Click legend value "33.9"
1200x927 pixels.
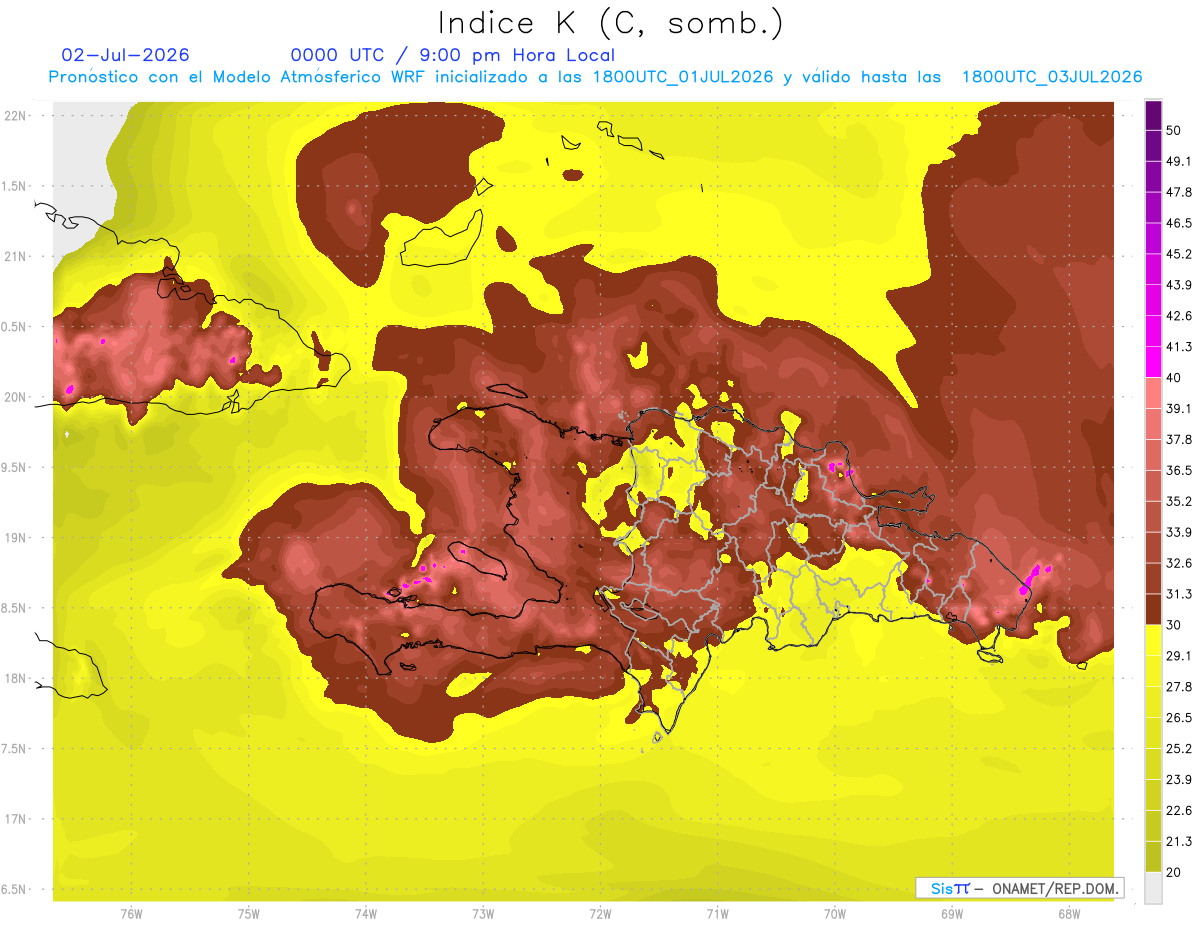(1178, 532)
